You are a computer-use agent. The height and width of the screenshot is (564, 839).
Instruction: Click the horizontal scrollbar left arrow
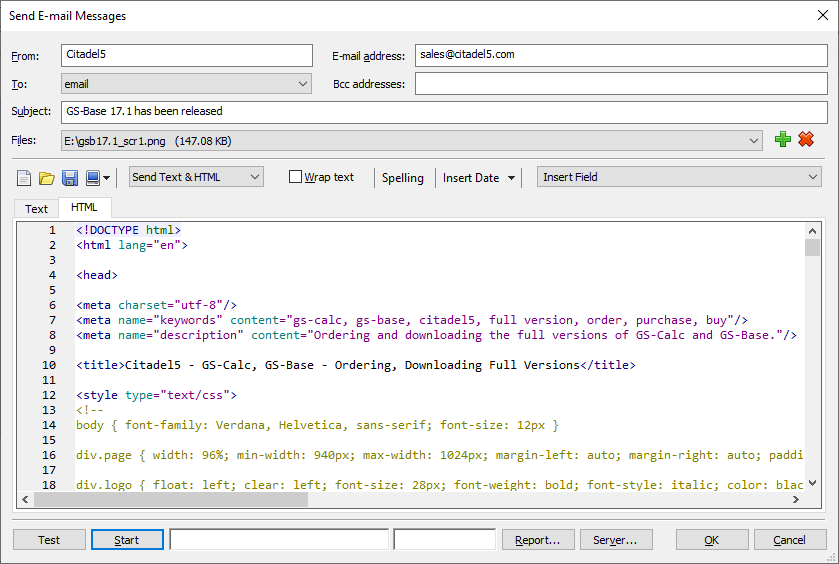click(x=25, y=499)
